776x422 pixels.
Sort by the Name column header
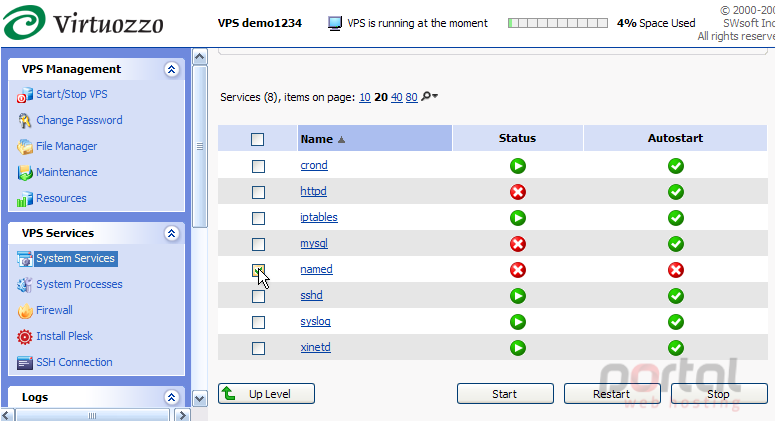point(375,139)
